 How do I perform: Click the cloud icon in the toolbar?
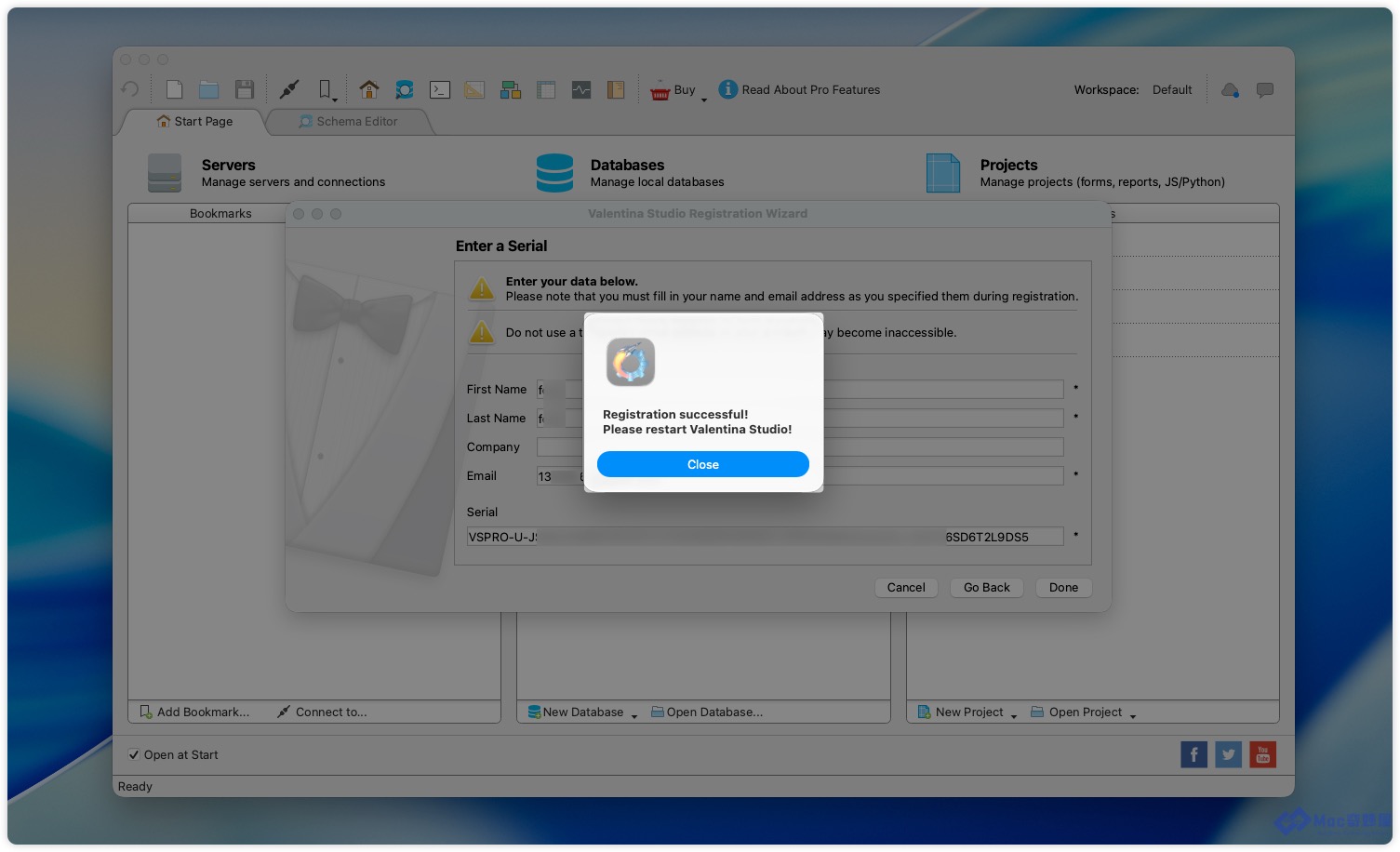[1230, 90]
